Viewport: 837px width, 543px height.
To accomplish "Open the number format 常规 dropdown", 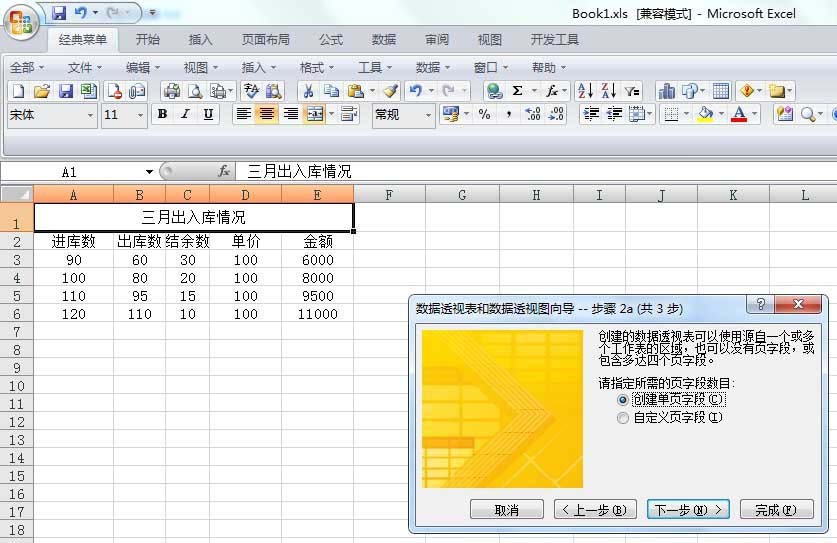I will coord(428,115).
